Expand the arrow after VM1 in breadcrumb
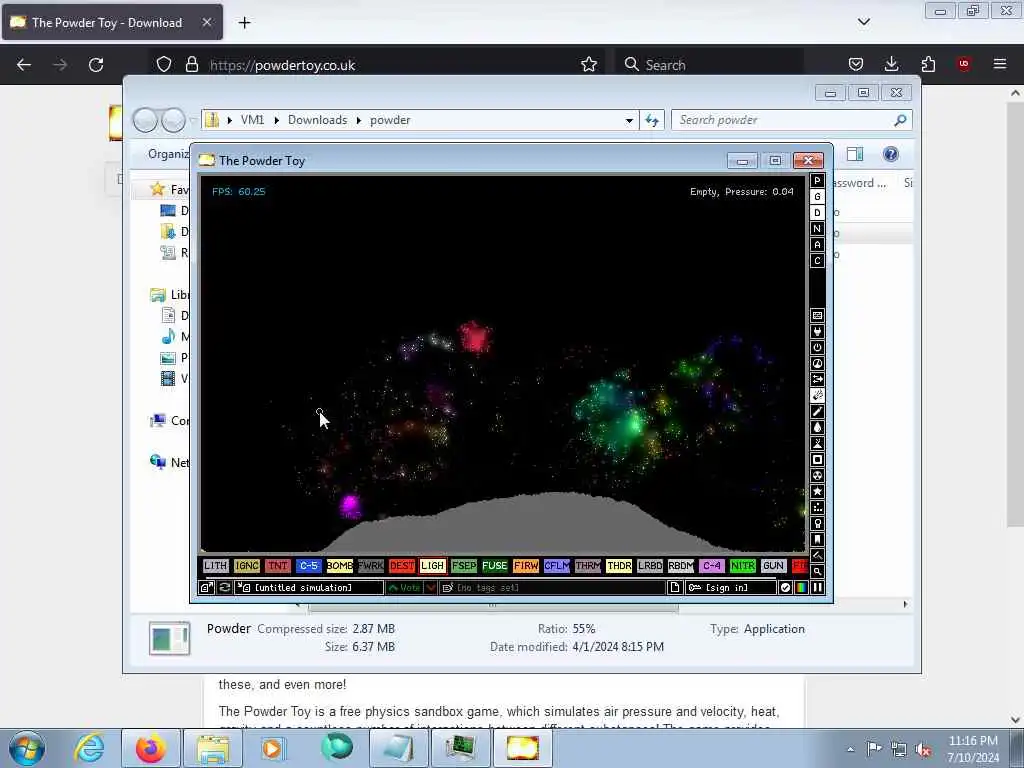Image resolution: width=1024 pixels, height=768 pixels. coord(277,120)
